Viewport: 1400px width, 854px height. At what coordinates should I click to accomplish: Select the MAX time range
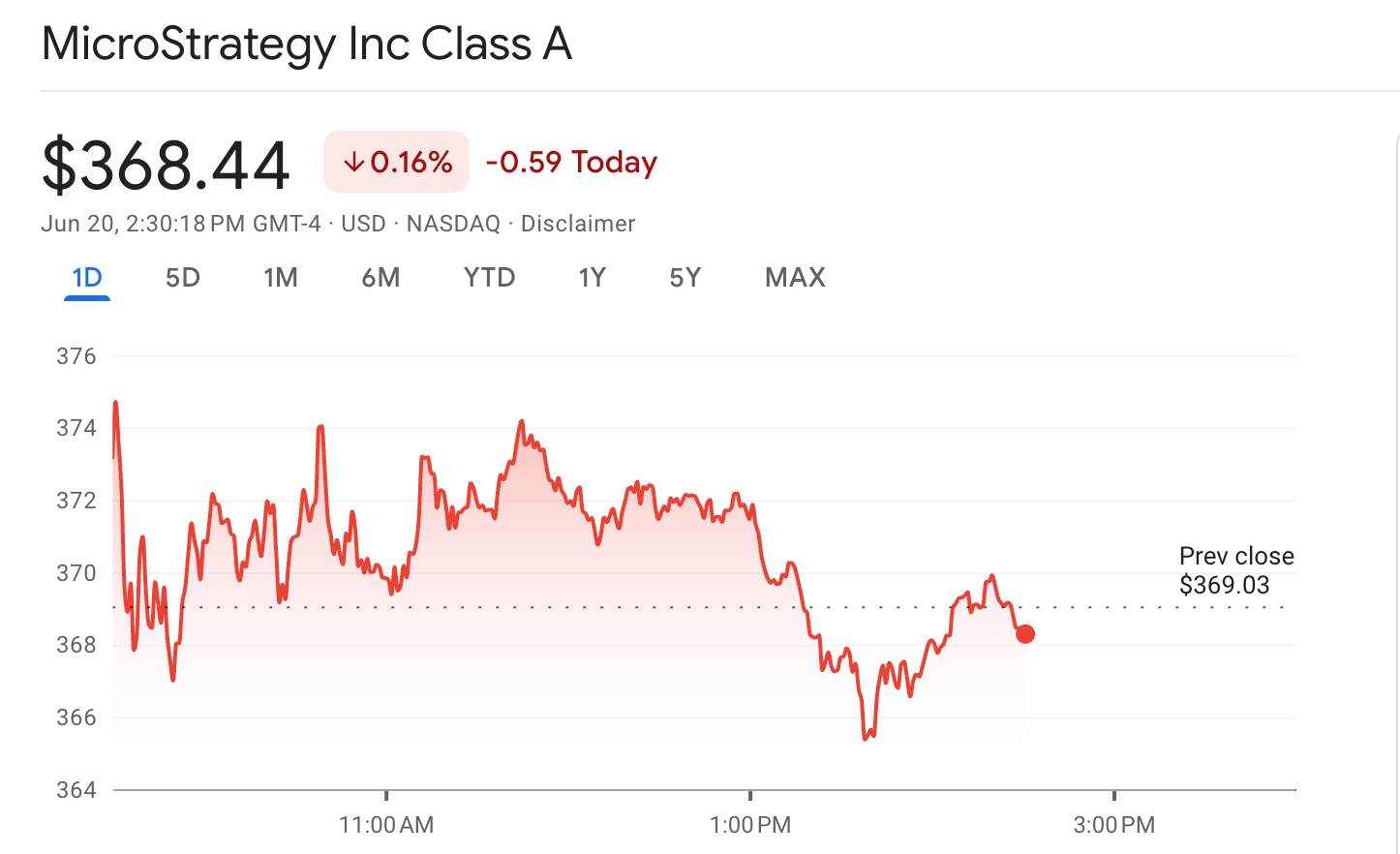click(x=795, y=278)
